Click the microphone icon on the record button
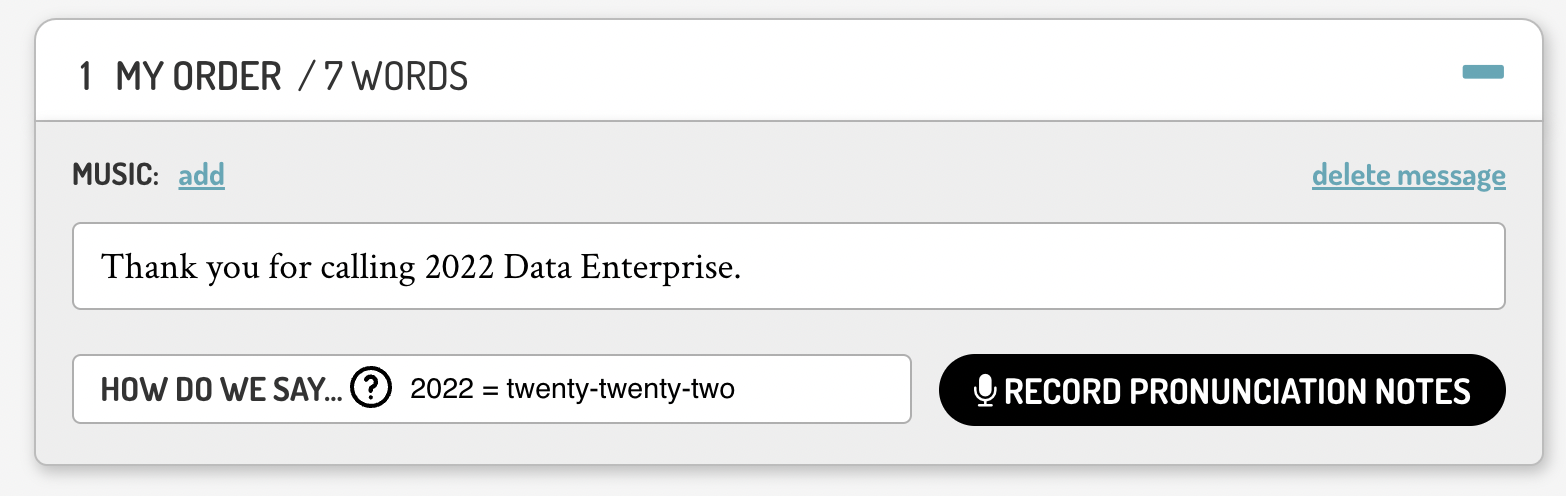The height and width of the screenshot is (496, 1566). [984, 391]
